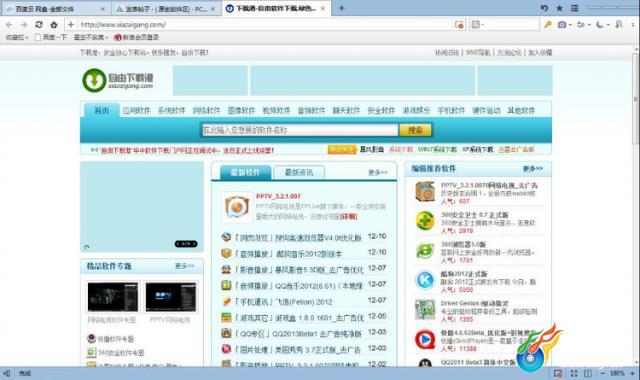640x380 pixels.
Task: Open the 其他软件 category menu
Action: (521, 111)
